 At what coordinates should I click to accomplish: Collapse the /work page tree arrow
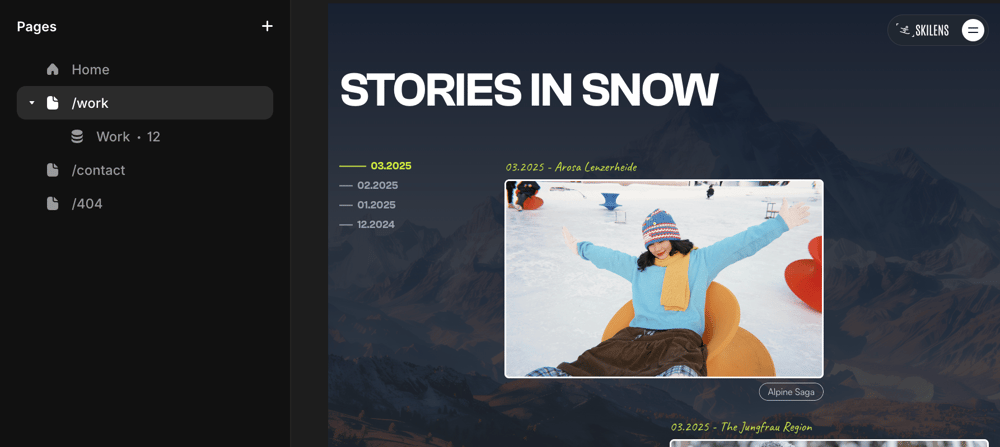[x=32, y=103]
